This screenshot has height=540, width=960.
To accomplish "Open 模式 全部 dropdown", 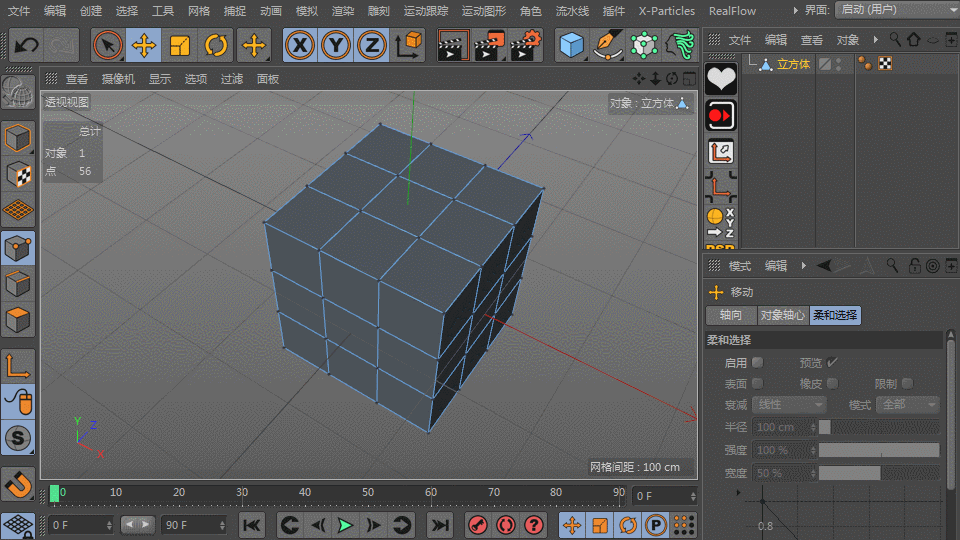I will (907, 405).
